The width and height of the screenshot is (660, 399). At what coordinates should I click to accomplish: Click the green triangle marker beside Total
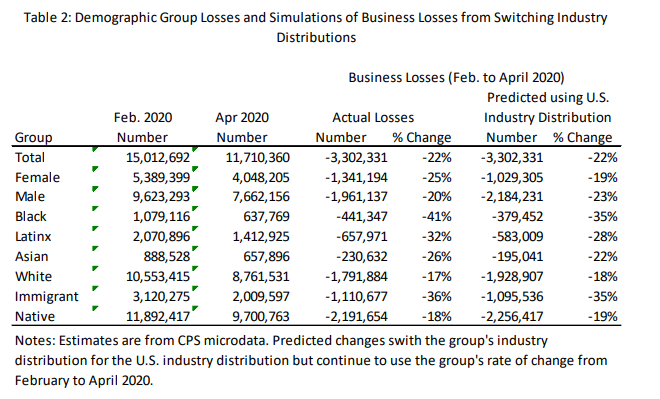(x=95, y=149)
